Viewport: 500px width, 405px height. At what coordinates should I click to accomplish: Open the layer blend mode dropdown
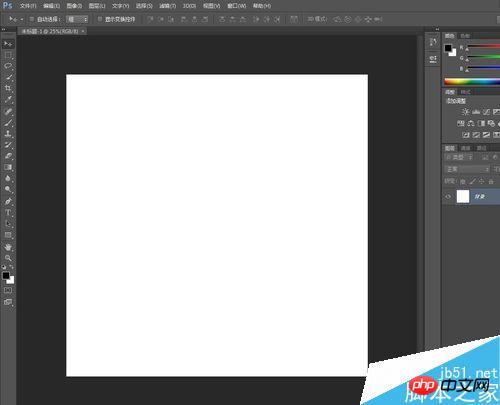467,169
